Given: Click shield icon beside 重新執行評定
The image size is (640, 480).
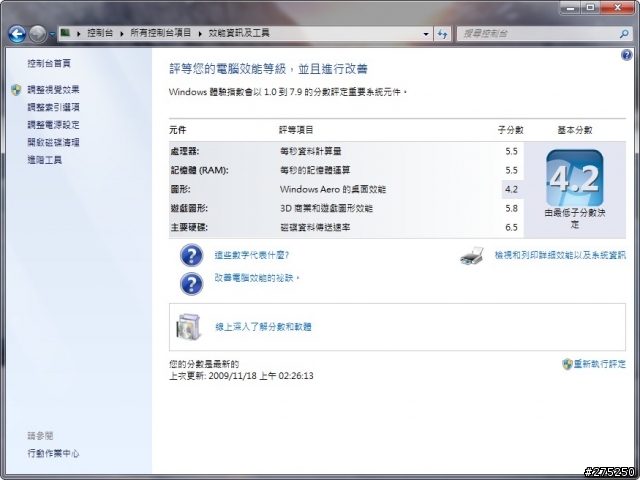Looking at the screenshot, I should click(x=567, y=364).
